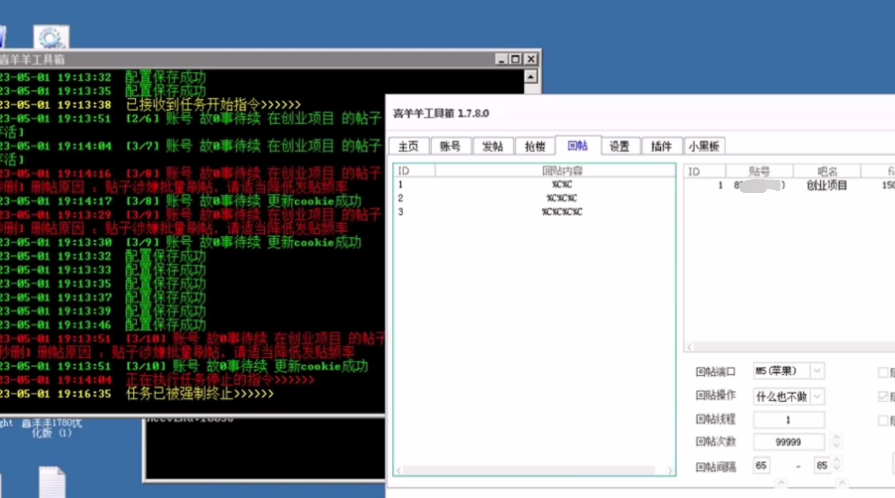This screenshot has height=498, width=895.
Task: Expand the 回帖端口 dropdown
Action: coord(816,371)
